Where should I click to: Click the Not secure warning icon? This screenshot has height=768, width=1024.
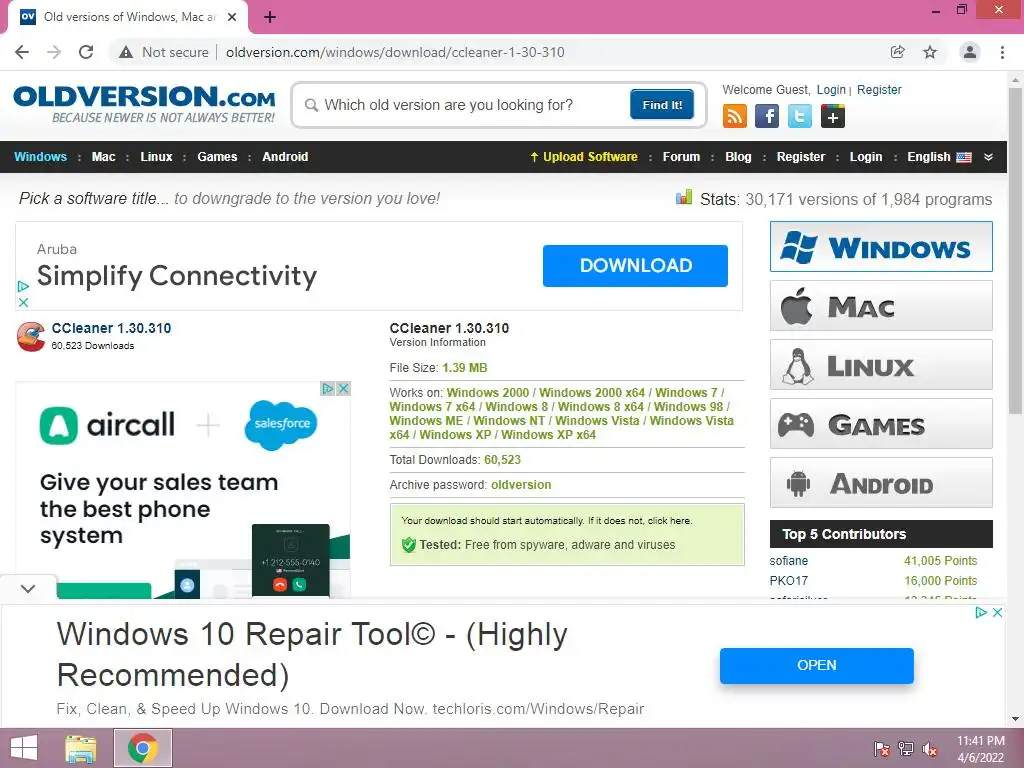(126, 52)
